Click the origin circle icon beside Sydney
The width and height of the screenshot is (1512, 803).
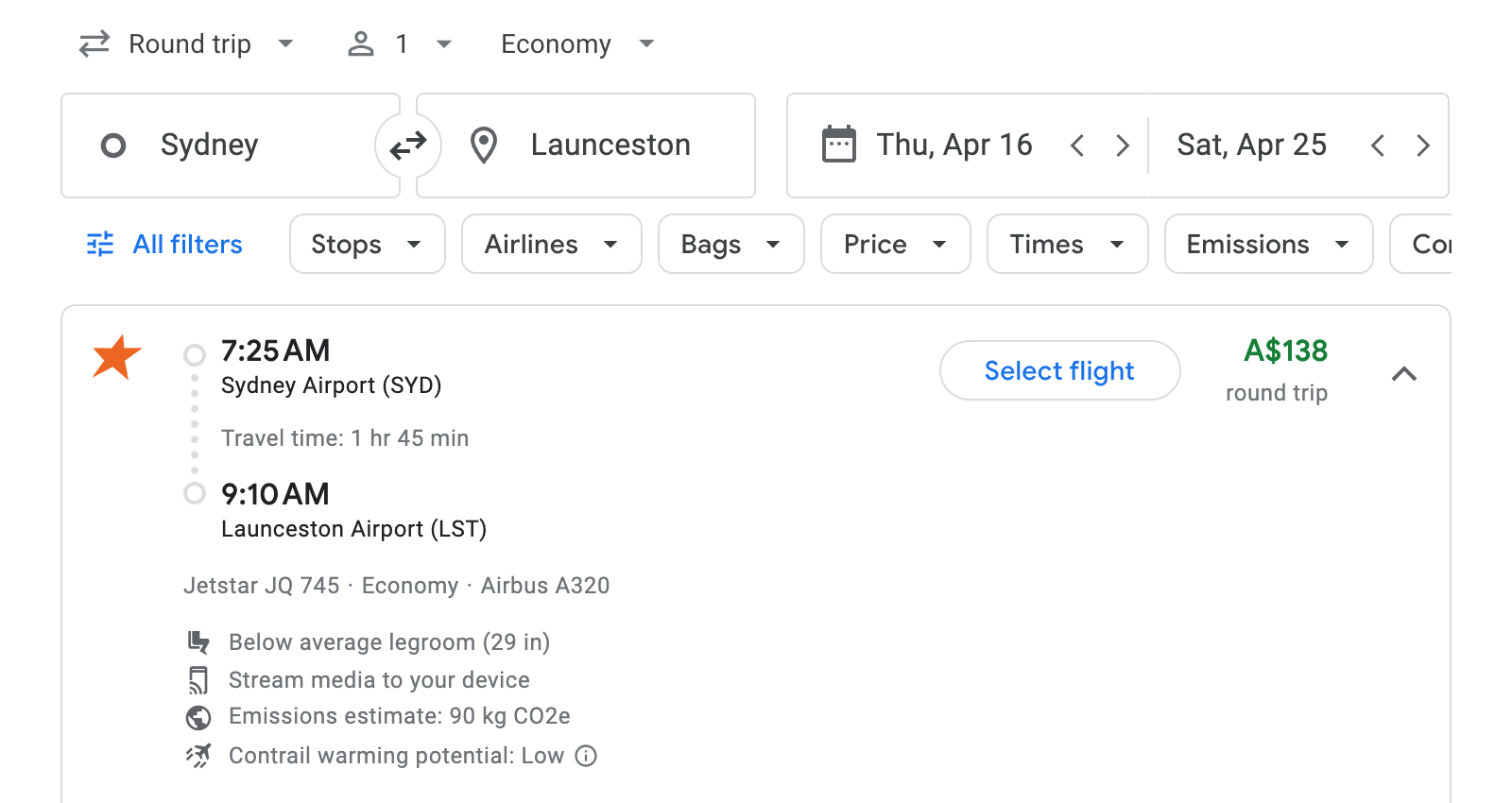[113, 145]
